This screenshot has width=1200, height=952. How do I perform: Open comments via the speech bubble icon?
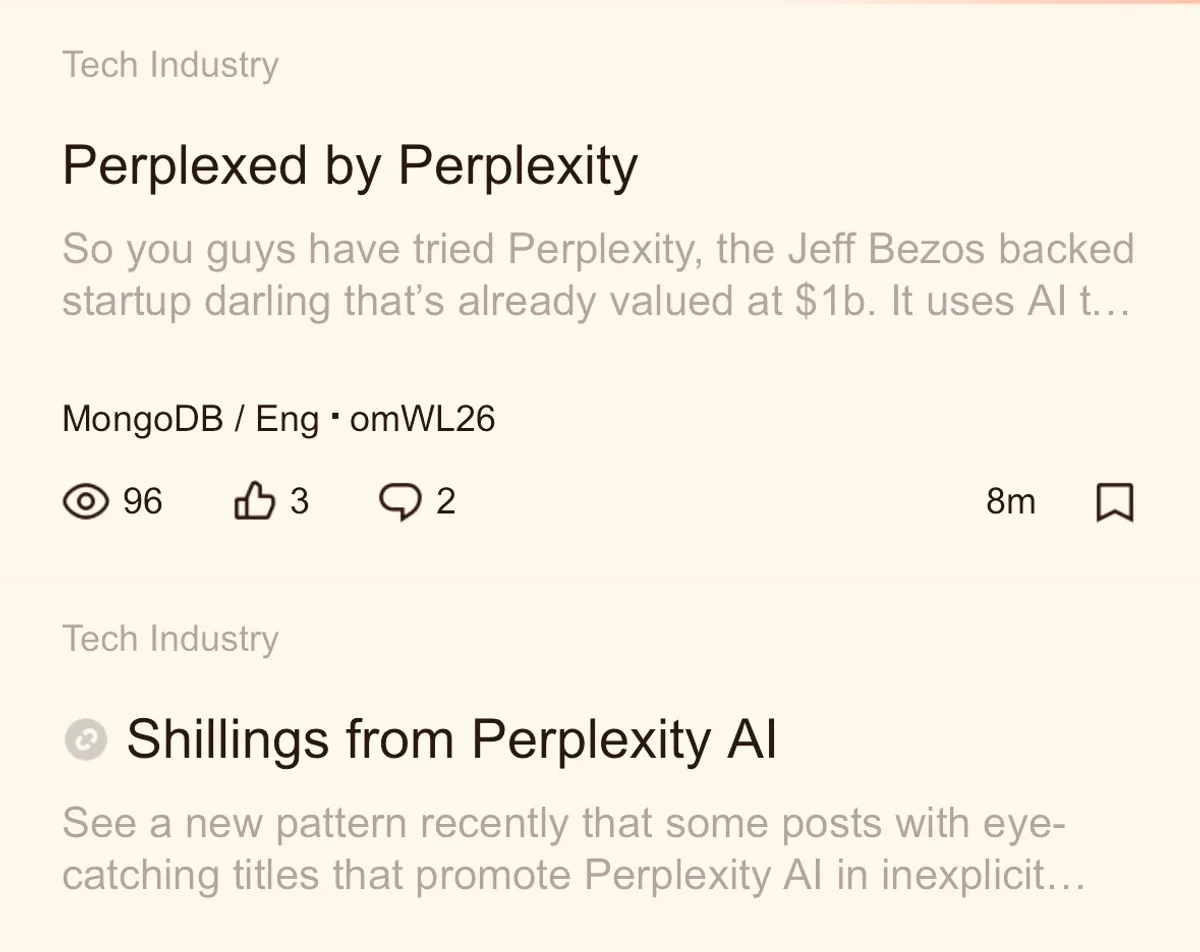tap(399, 501)
